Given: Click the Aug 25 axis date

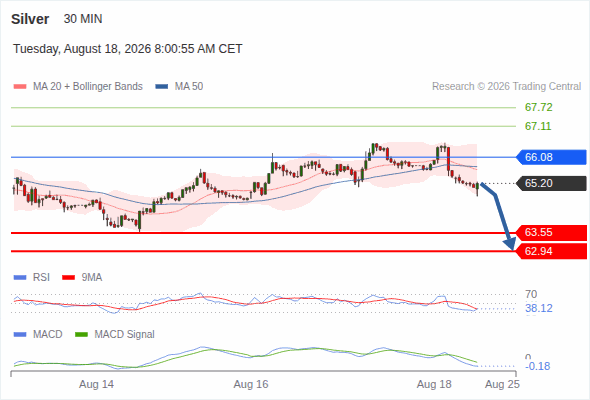Looking at the screenshot, I should tap(502, 385).
